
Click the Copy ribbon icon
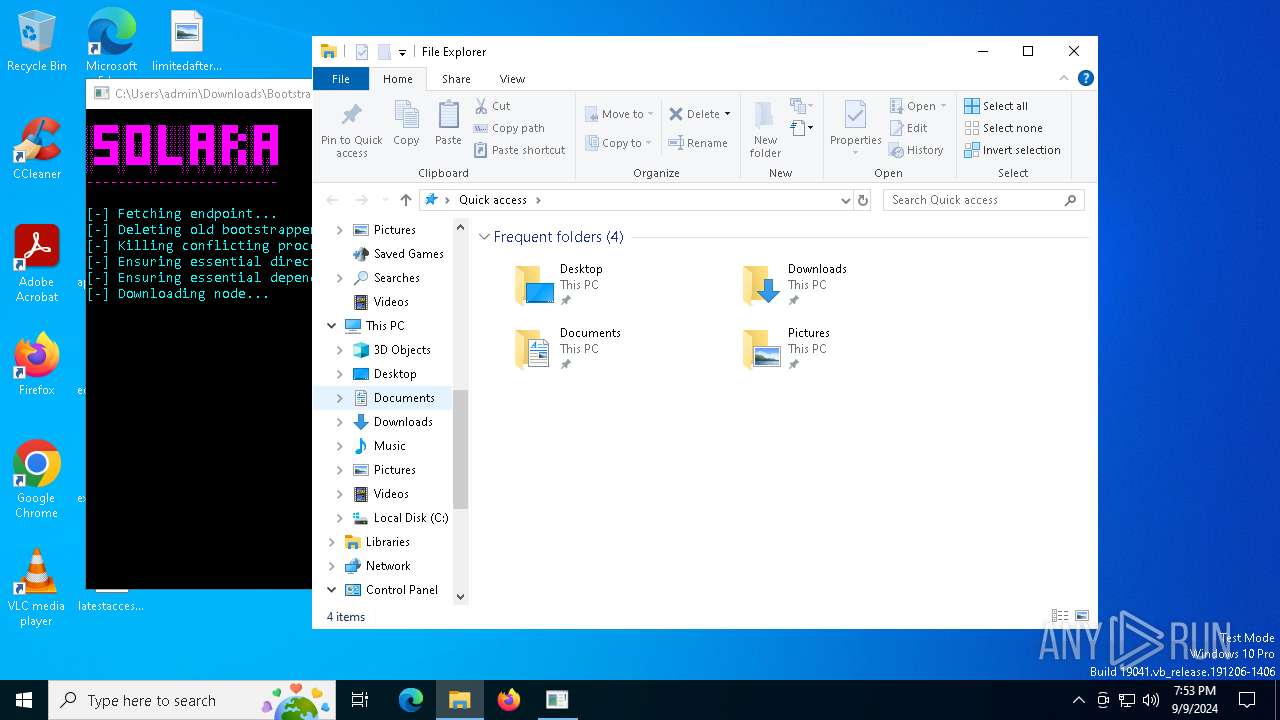[x=406, y=115]
